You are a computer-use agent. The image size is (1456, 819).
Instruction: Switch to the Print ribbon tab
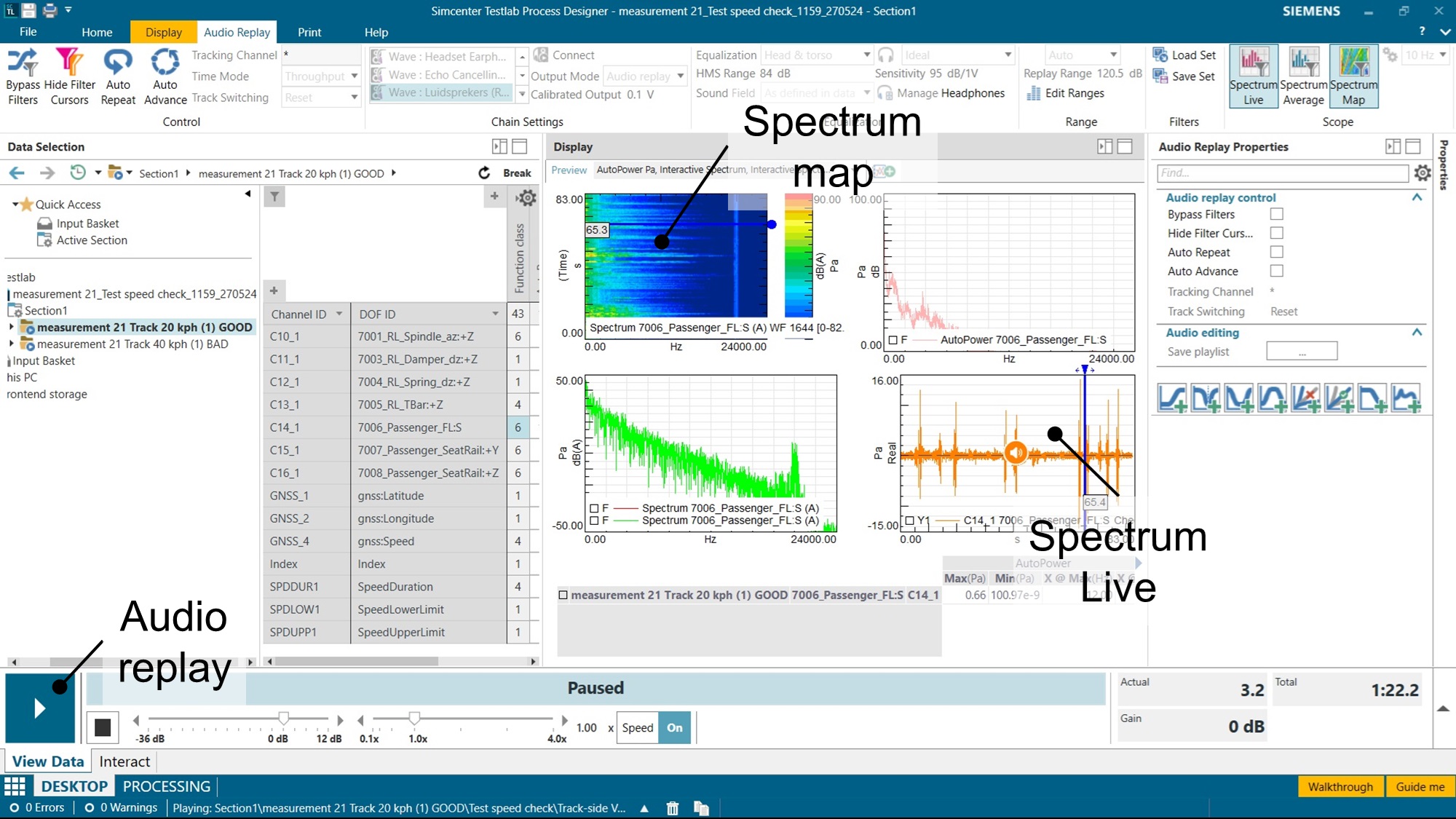tap(309, 32)
